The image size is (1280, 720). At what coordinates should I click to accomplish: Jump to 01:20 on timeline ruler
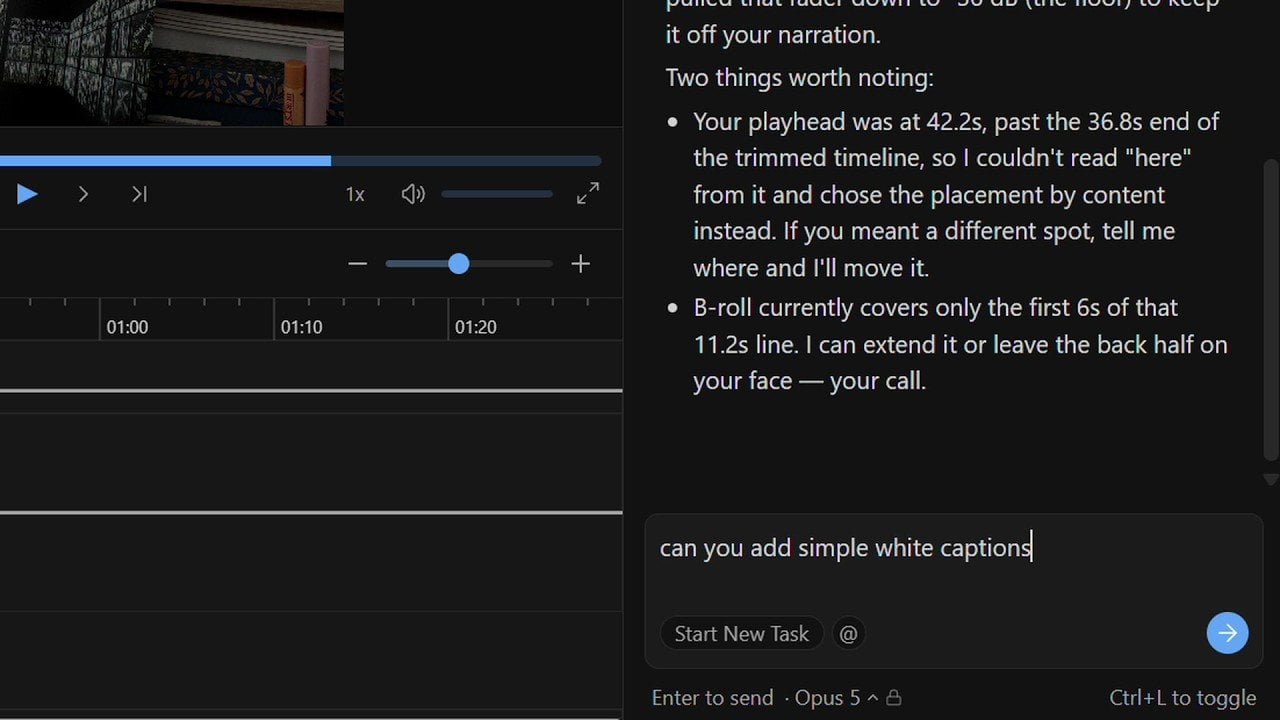(475, 327)
